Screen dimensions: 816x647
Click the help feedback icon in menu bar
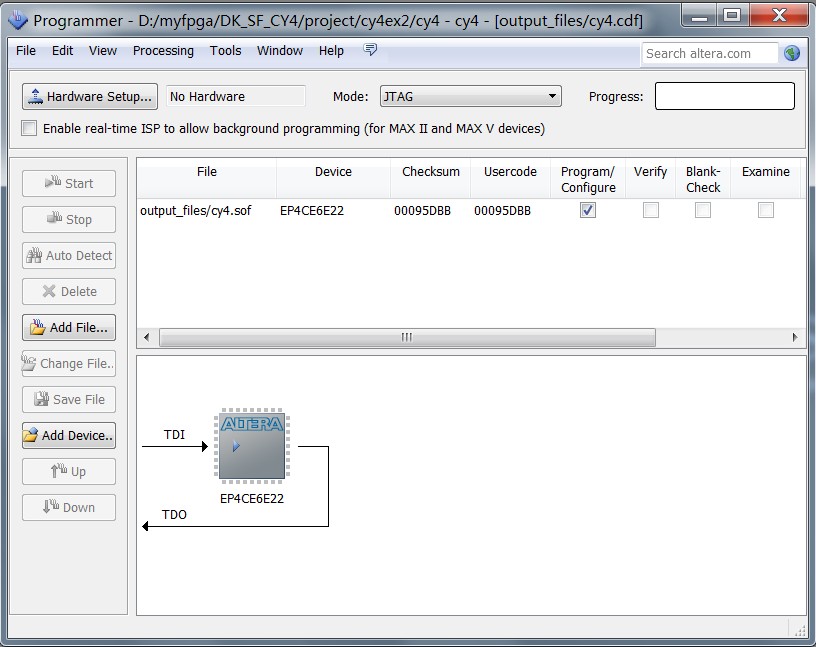tap(370, 50)
